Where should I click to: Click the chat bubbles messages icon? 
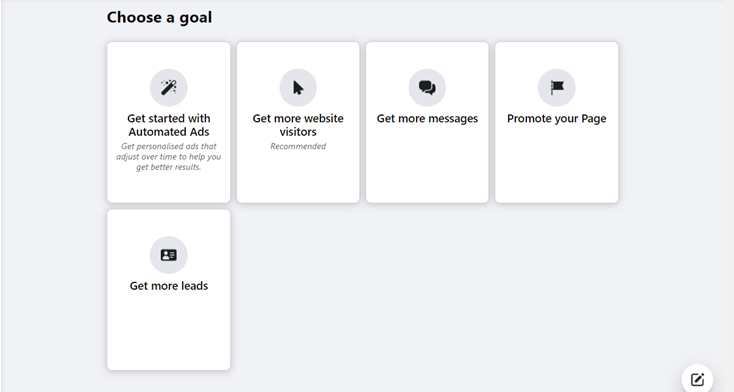tap(427, 88)
